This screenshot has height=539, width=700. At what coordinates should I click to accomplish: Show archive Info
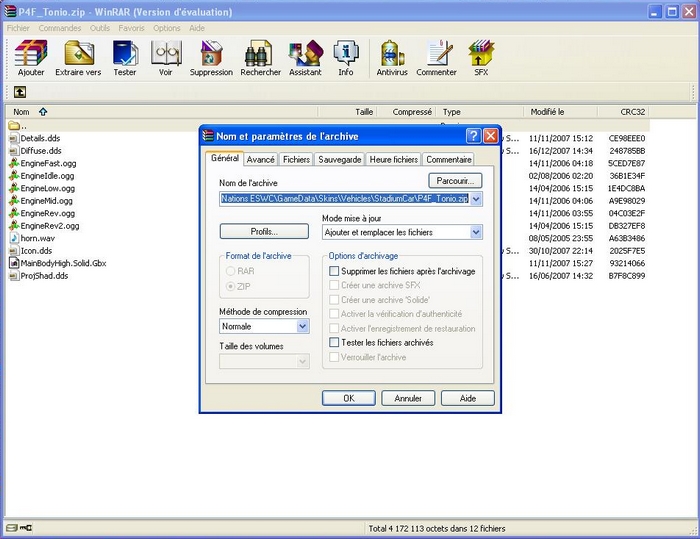coord(346,58)
